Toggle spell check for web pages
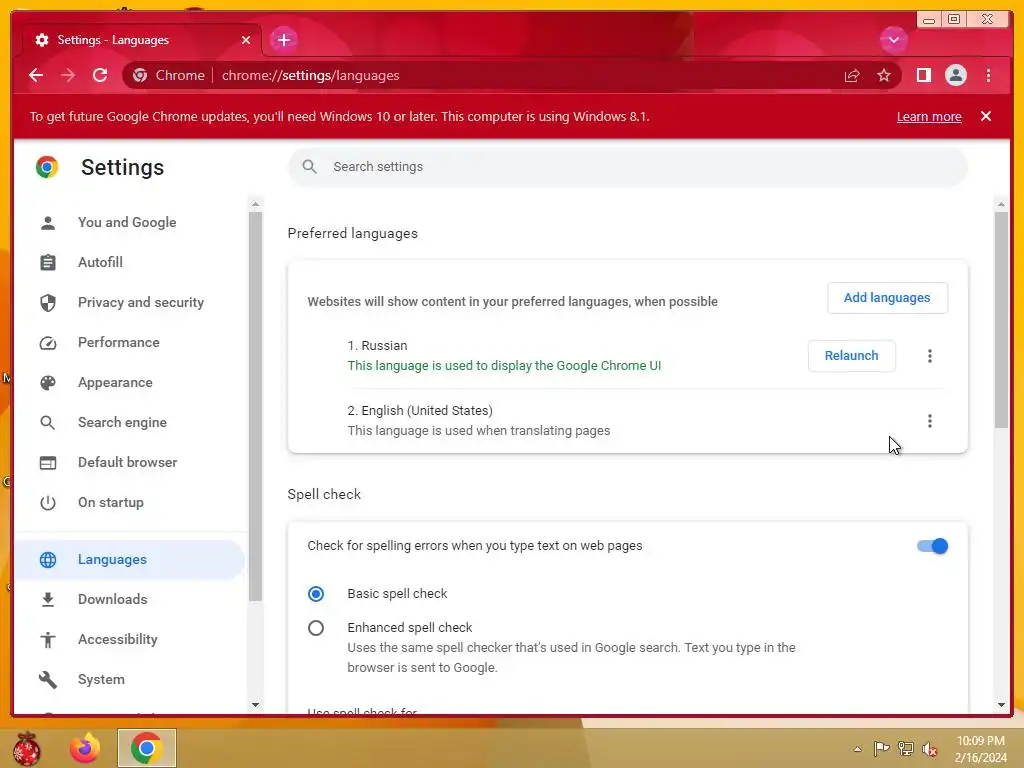The height and width of the screenshot is (768, 1024). point(932,546)
